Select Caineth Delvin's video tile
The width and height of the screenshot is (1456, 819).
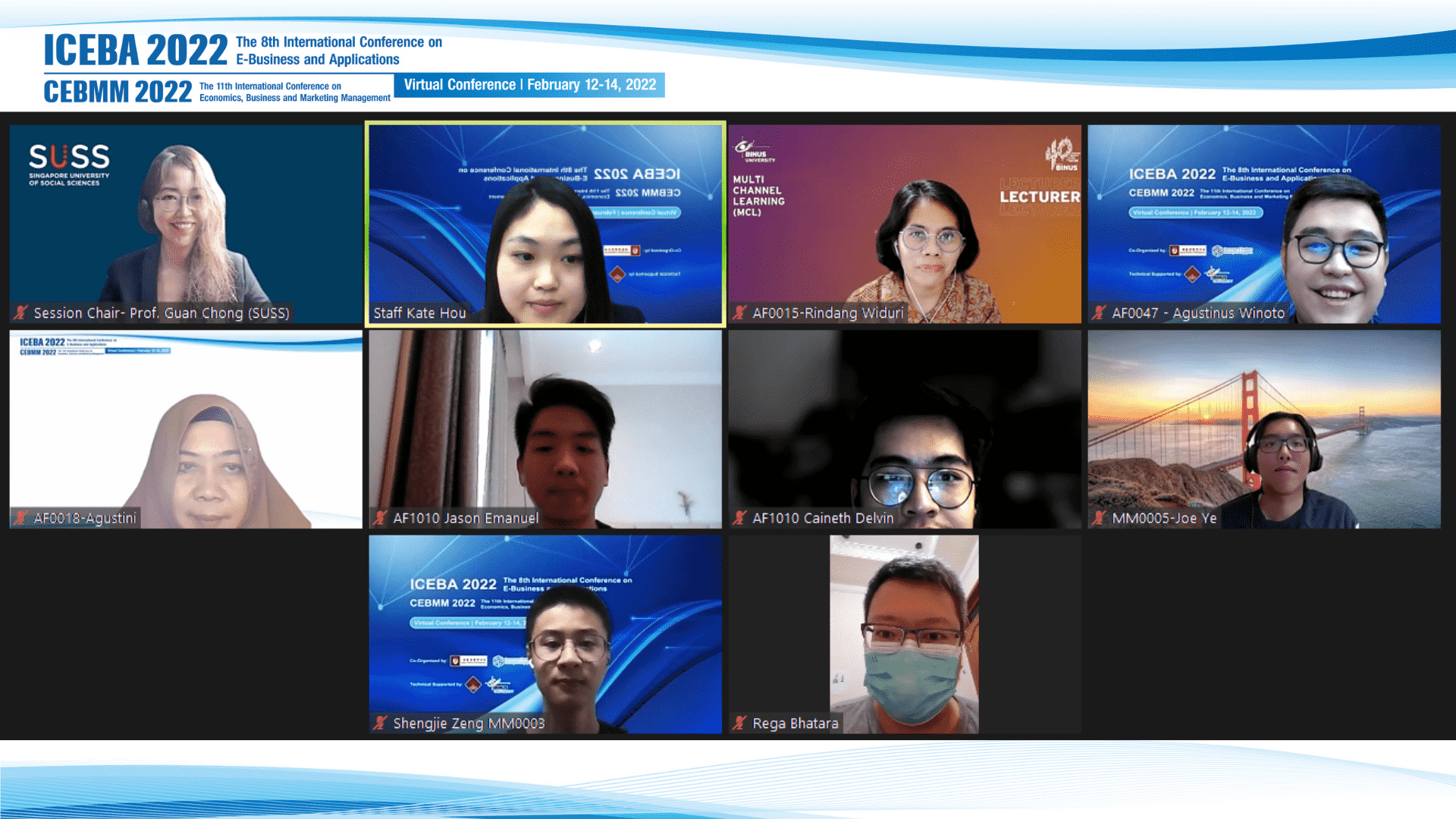pyautogui.click(x=905, y=429)
